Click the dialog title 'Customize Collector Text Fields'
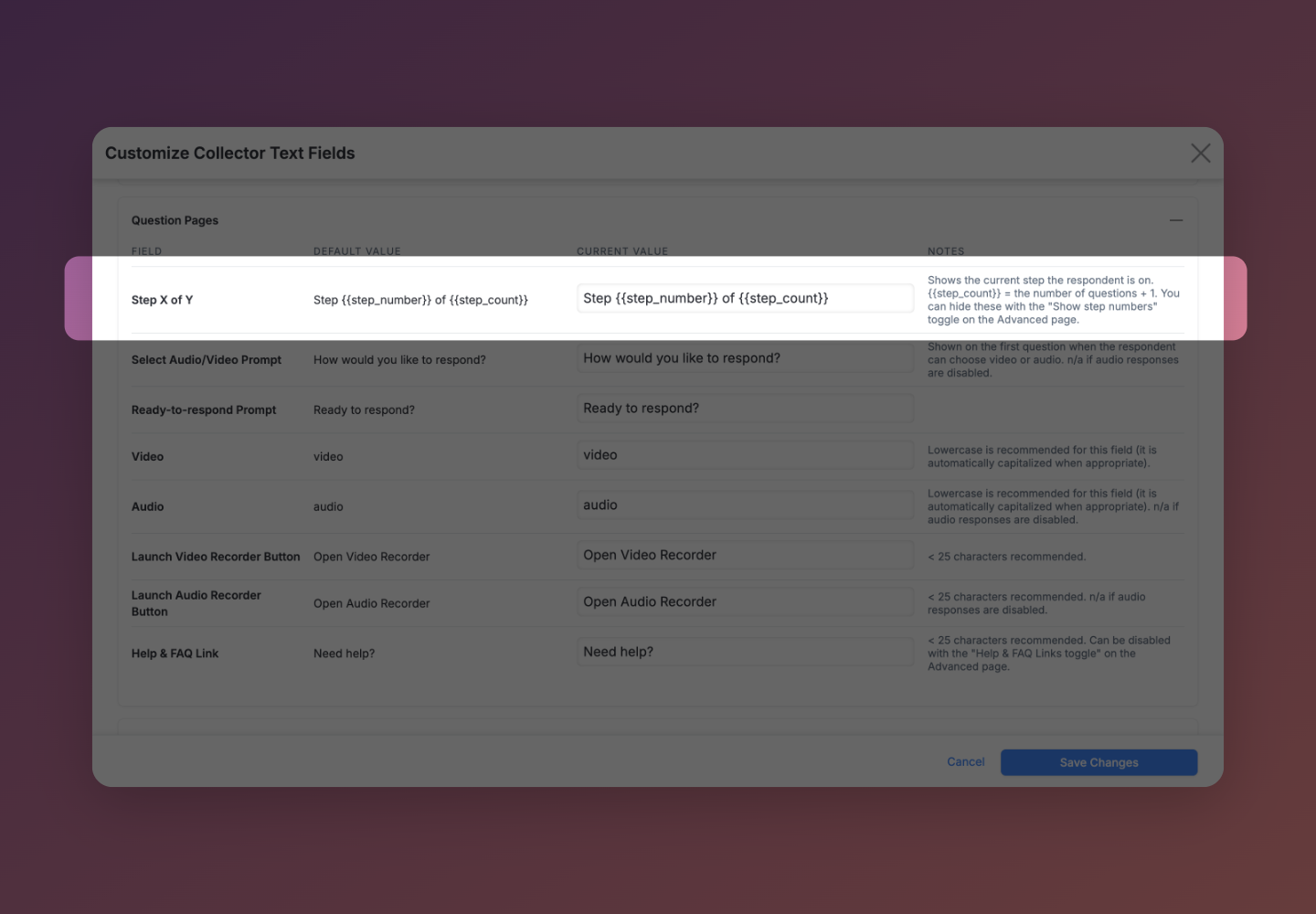Image resolution: width=1316 pixels, height=914 pixels. [x=229, y=154]
